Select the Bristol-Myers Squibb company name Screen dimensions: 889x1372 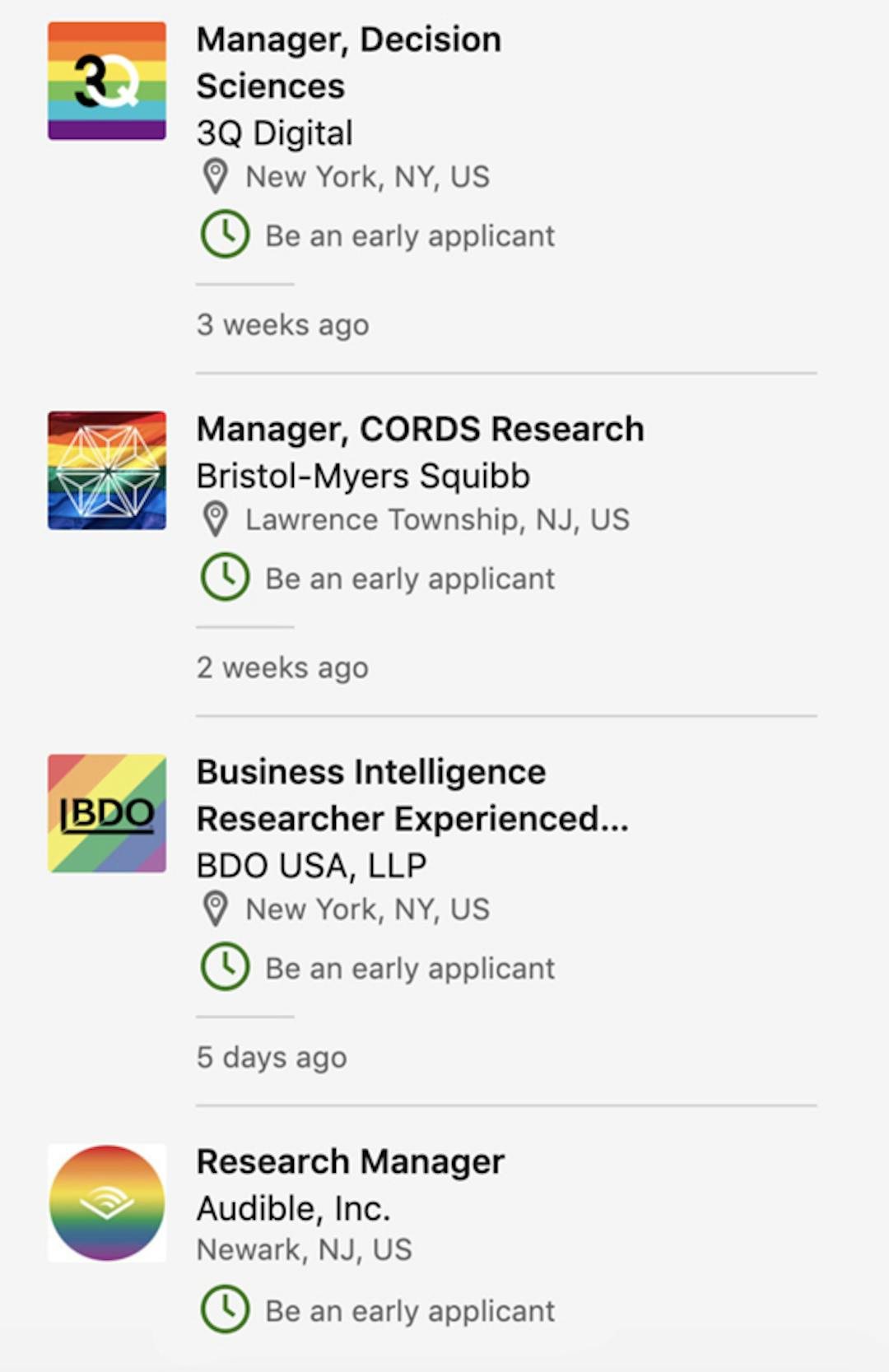[x=363, y=476]
